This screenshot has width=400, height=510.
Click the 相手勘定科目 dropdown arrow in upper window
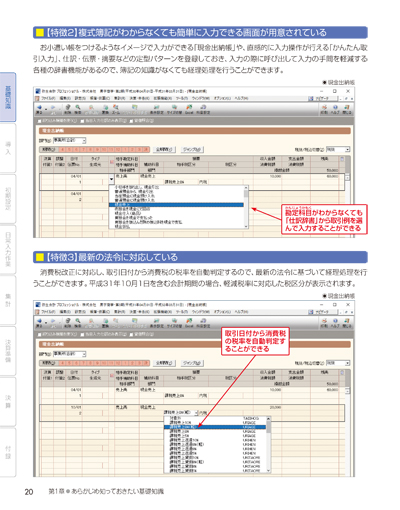click(x=111, y=179)
